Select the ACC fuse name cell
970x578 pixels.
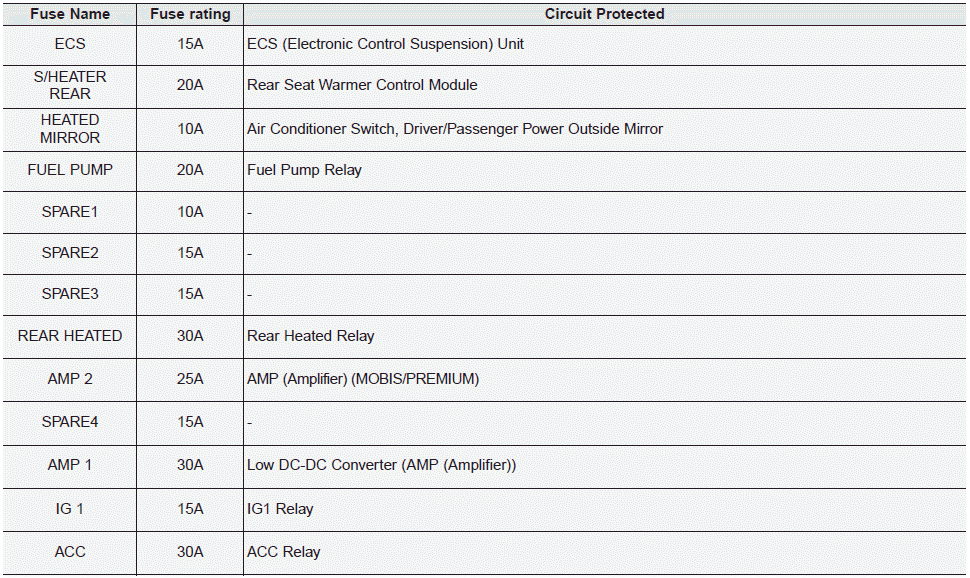coord(70,551)
